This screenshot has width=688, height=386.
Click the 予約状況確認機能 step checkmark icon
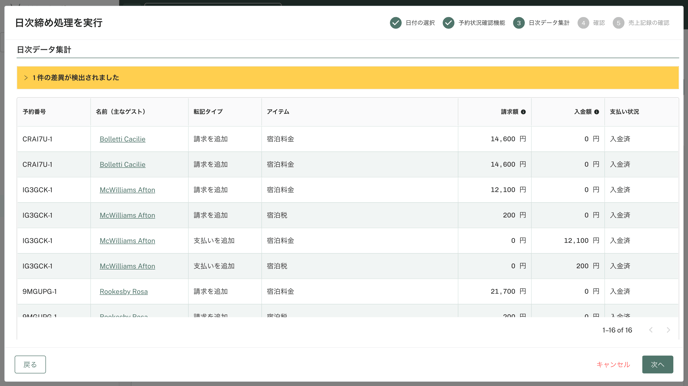[x=448, y=23]
